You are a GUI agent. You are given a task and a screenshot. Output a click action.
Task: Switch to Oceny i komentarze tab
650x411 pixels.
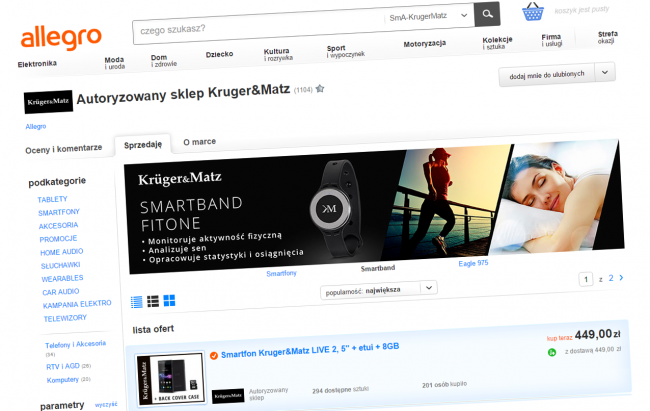point(63,148)
